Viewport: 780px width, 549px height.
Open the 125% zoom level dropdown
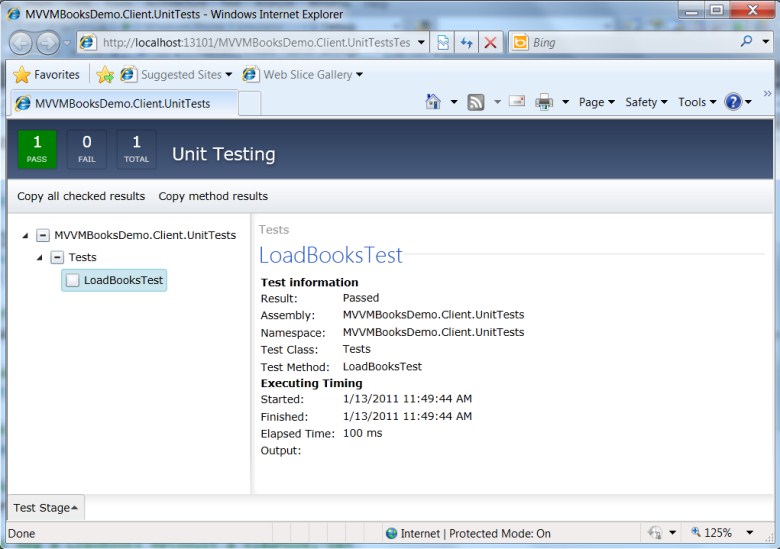[750, 533]
